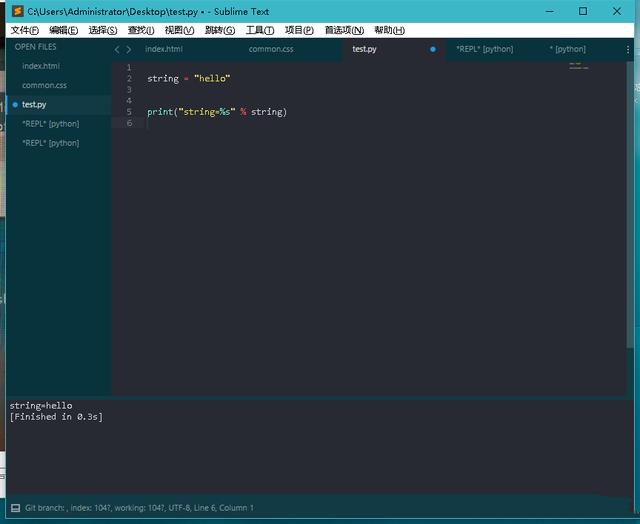Click Line 6, Column 1 status indicator
640x524 pixels.
pos(224,508)
